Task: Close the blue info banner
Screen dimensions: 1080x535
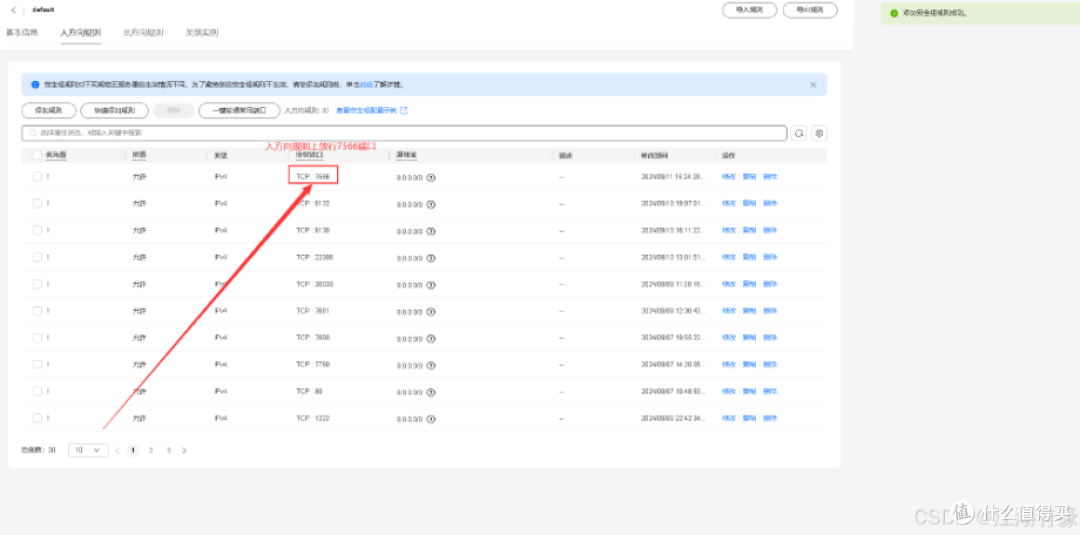Action: (813, 85)
